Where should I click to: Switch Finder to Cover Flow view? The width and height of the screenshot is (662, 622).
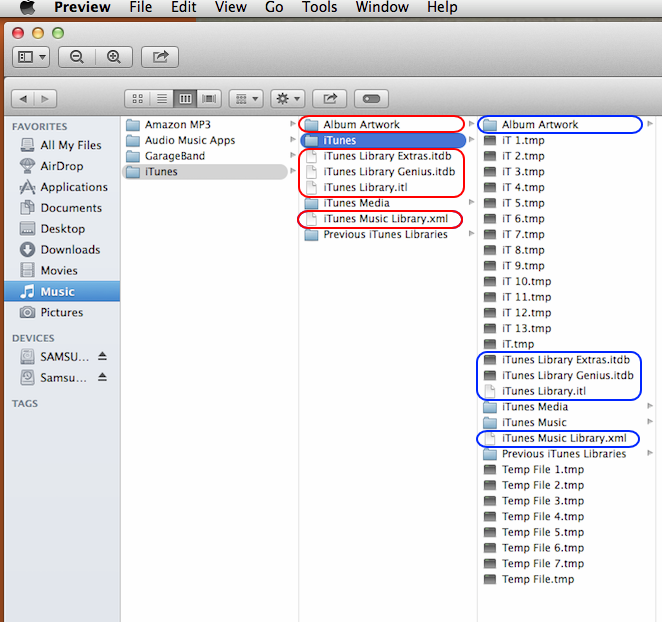click(209, 99)
